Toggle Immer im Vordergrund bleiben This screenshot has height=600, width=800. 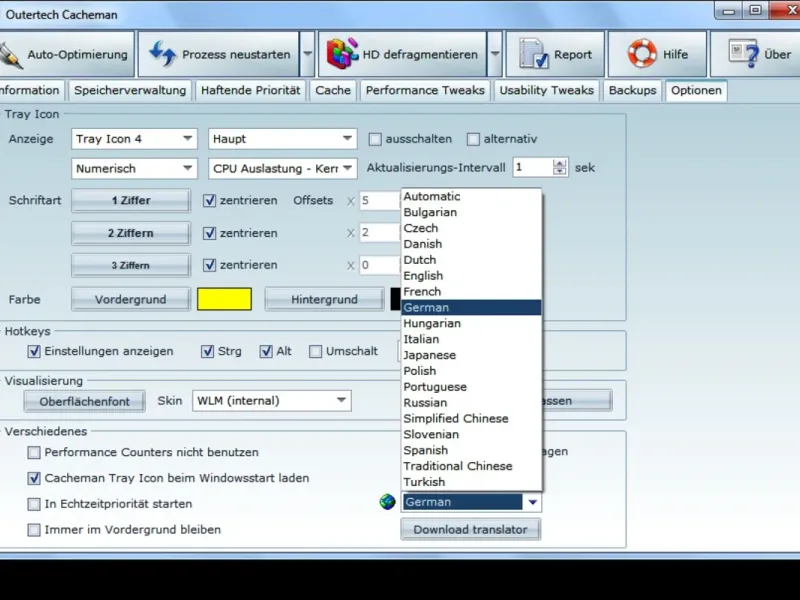click(x=35, y=530)
